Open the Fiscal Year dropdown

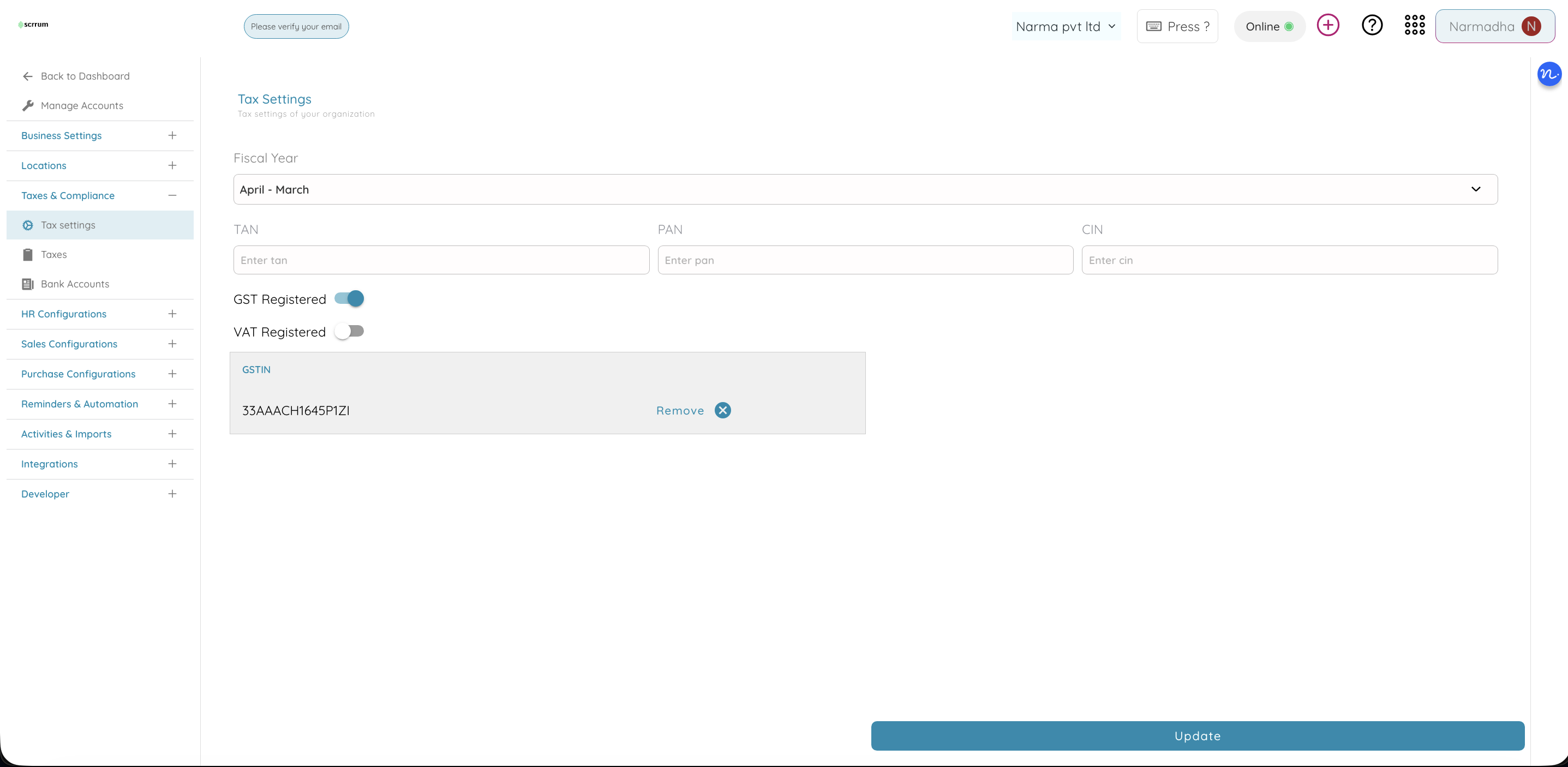[864, 189]
